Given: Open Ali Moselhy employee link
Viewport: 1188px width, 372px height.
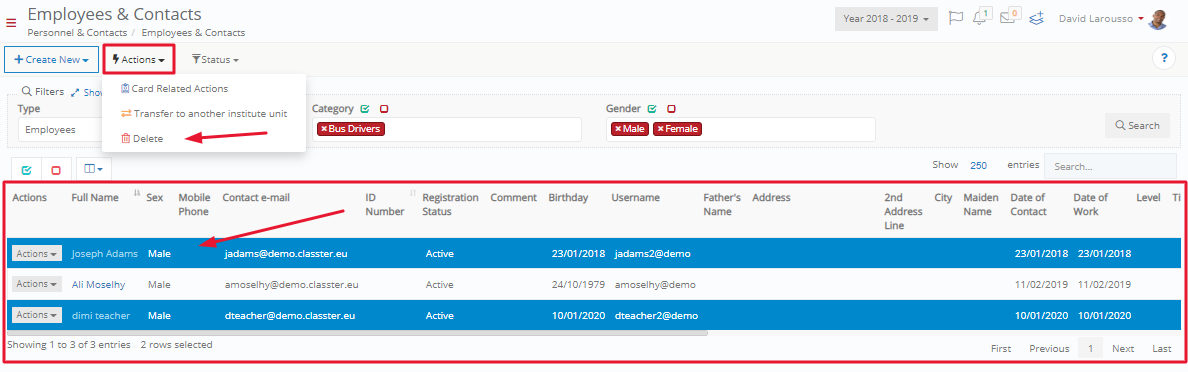Looking at the screenshot, I should point(98,285).
